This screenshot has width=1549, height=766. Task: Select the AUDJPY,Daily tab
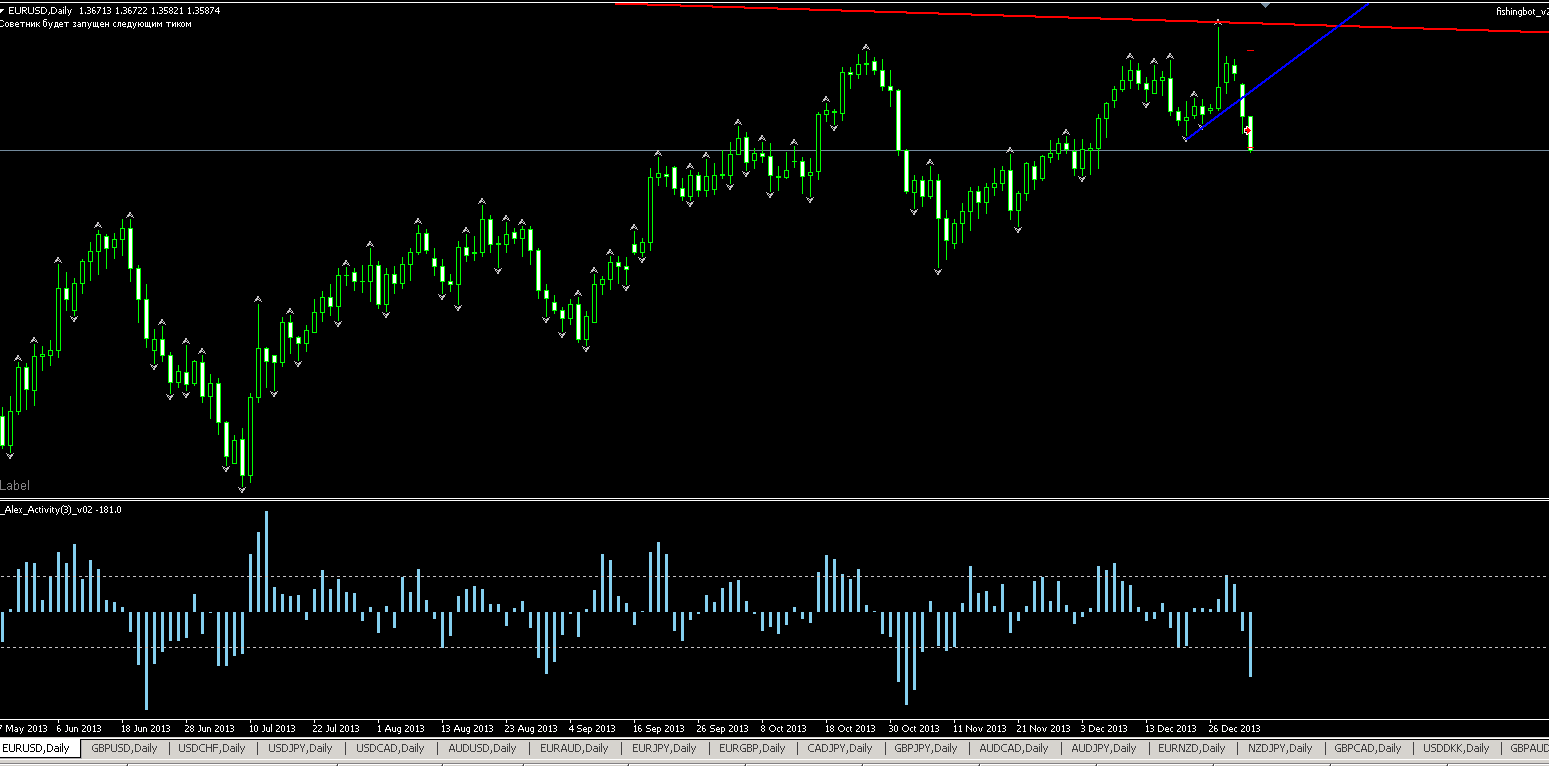click(1104, 748)
